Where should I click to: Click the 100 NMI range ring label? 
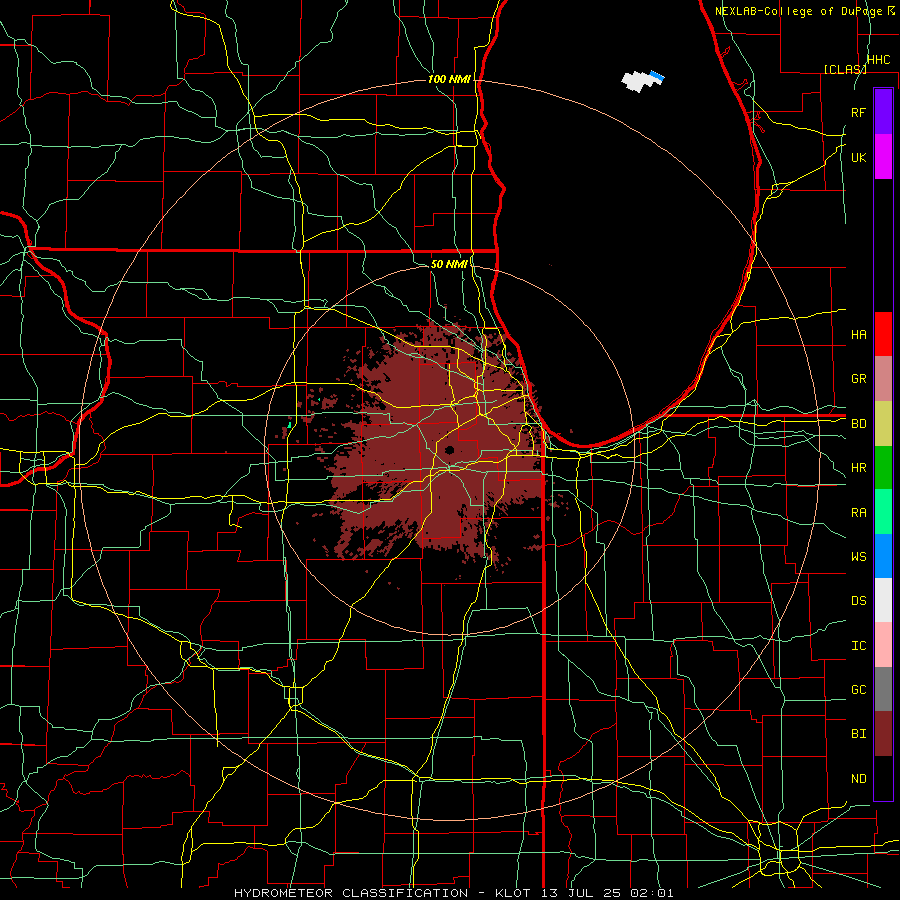[449, 79]
